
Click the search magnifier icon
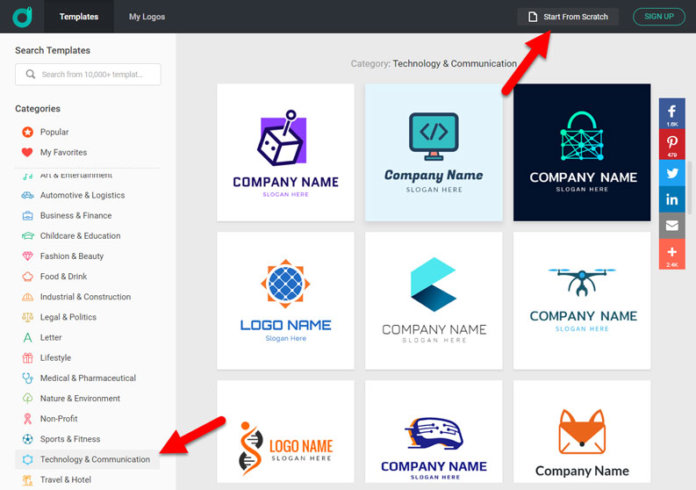pos(30,74)
